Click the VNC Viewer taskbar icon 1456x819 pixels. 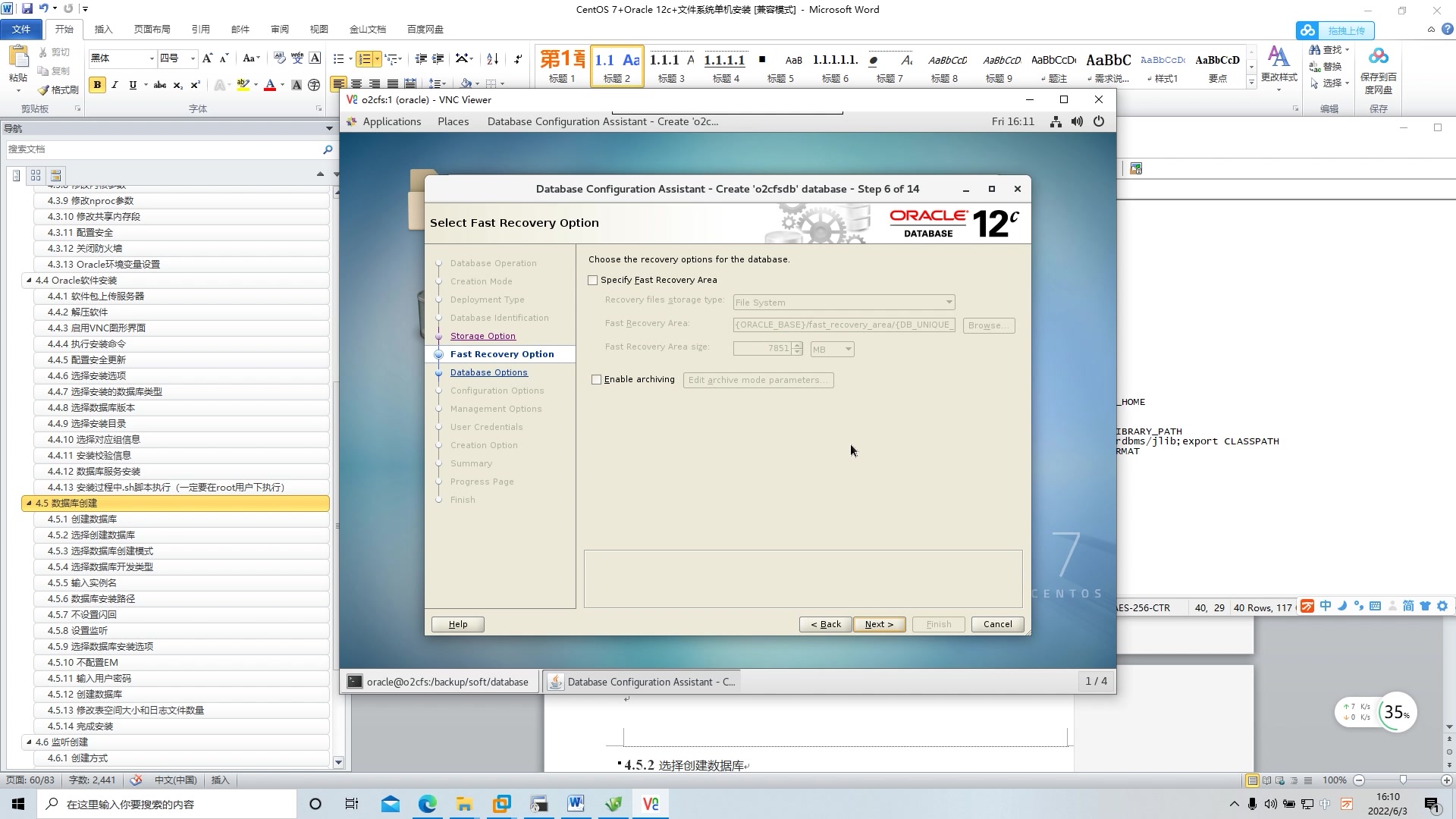[x=651, y=804]
